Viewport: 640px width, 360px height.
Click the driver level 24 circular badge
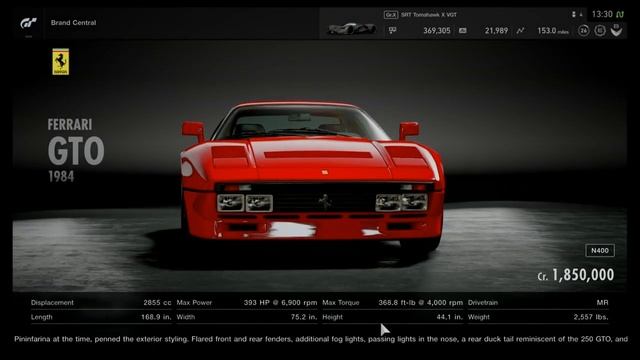[x=584, y=31]
